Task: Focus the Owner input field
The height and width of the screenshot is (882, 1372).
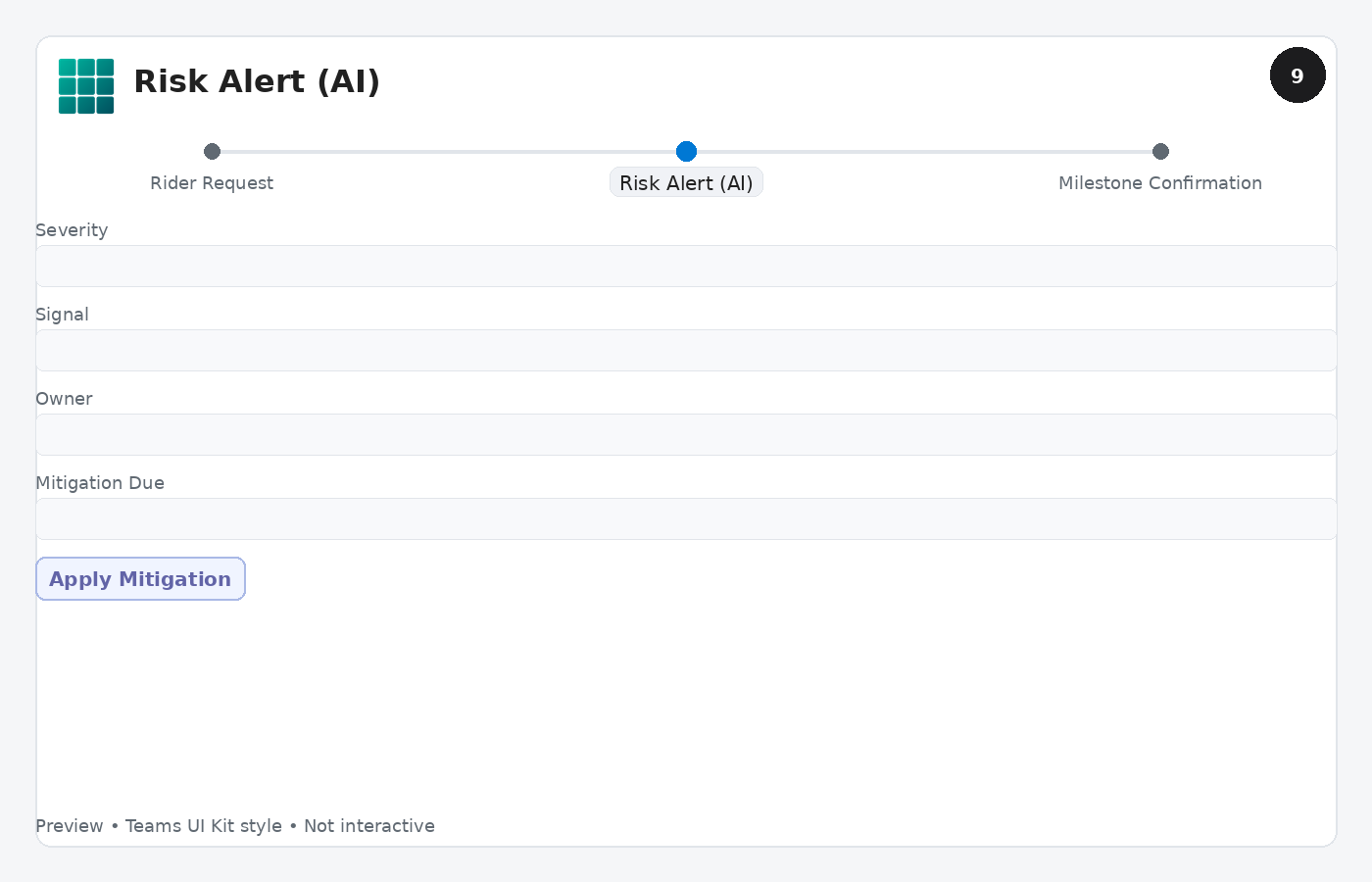Action: (x=686, y=434)
